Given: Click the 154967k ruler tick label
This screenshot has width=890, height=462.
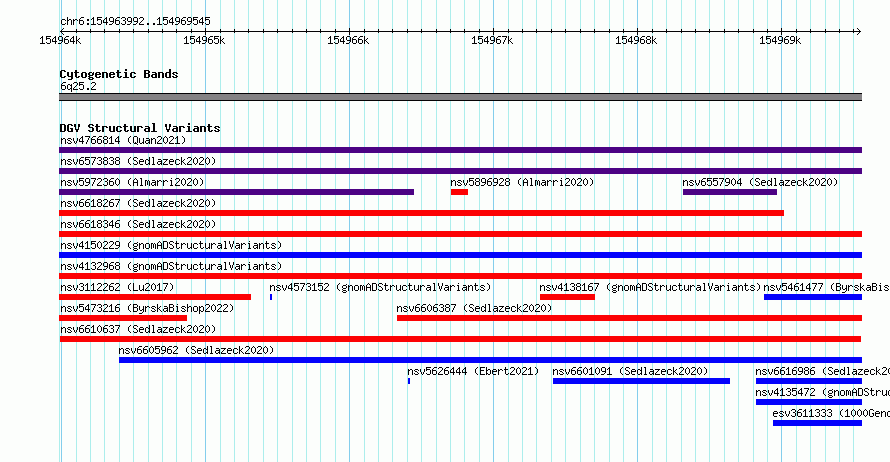Looking at the screenshot, I should coord(492,40).
